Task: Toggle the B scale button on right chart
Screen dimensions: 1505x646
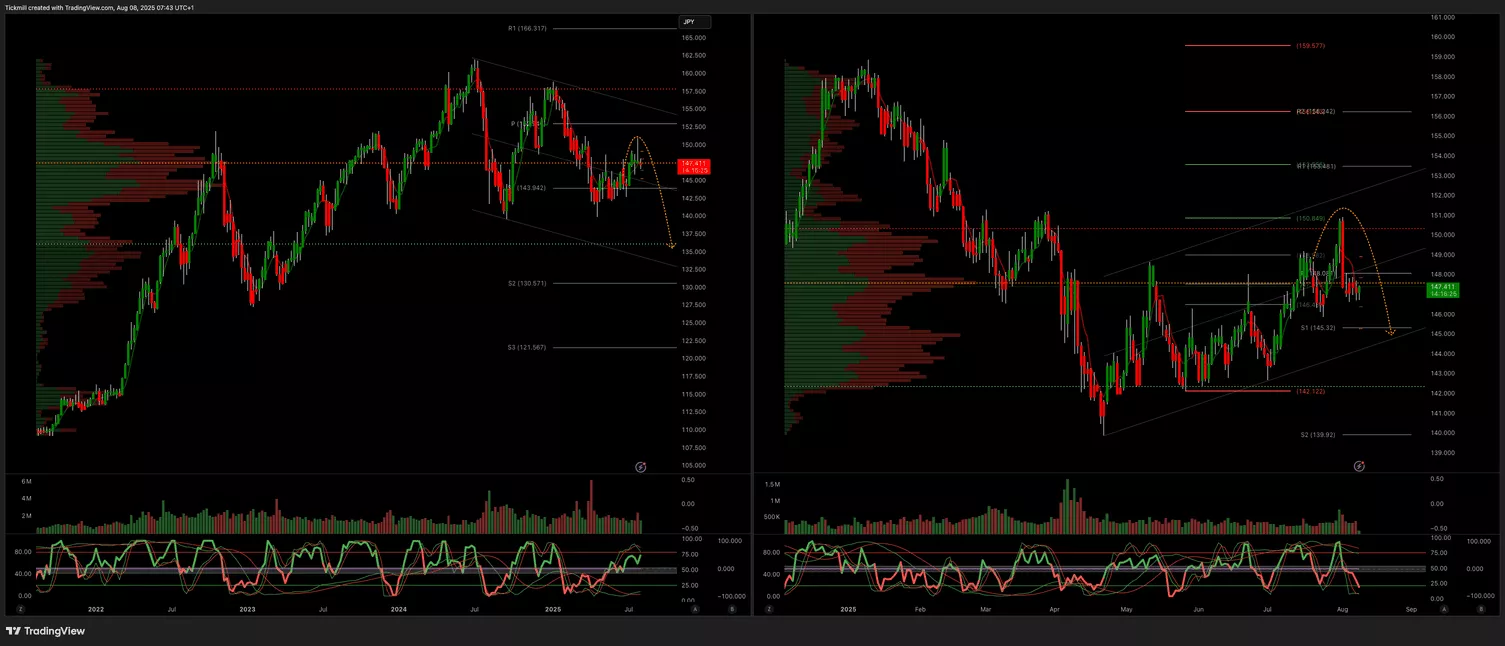Action: tap(1481, 608)
